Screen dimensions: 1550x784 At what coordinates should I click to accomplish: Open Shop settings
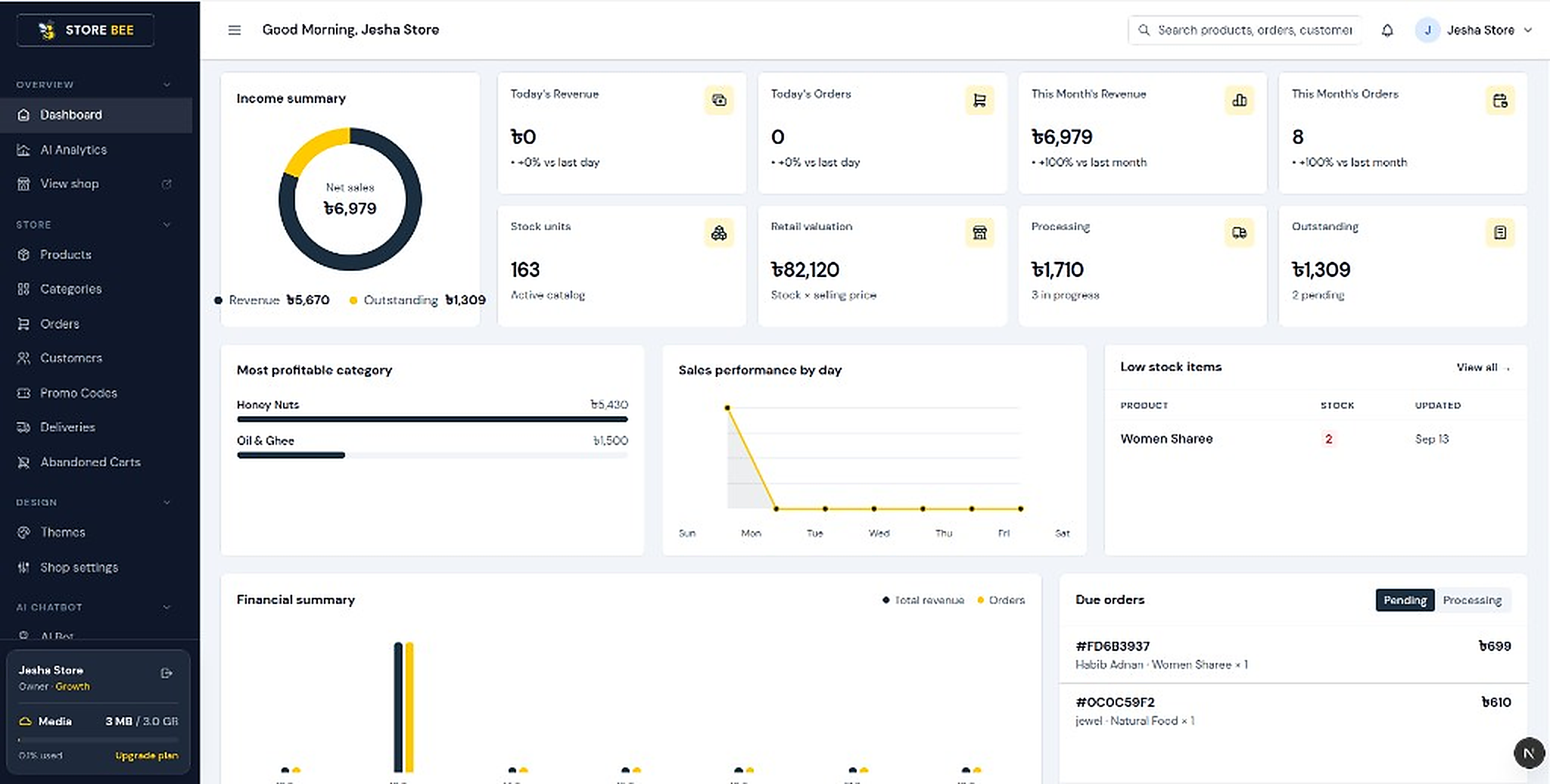click(96, 568)
